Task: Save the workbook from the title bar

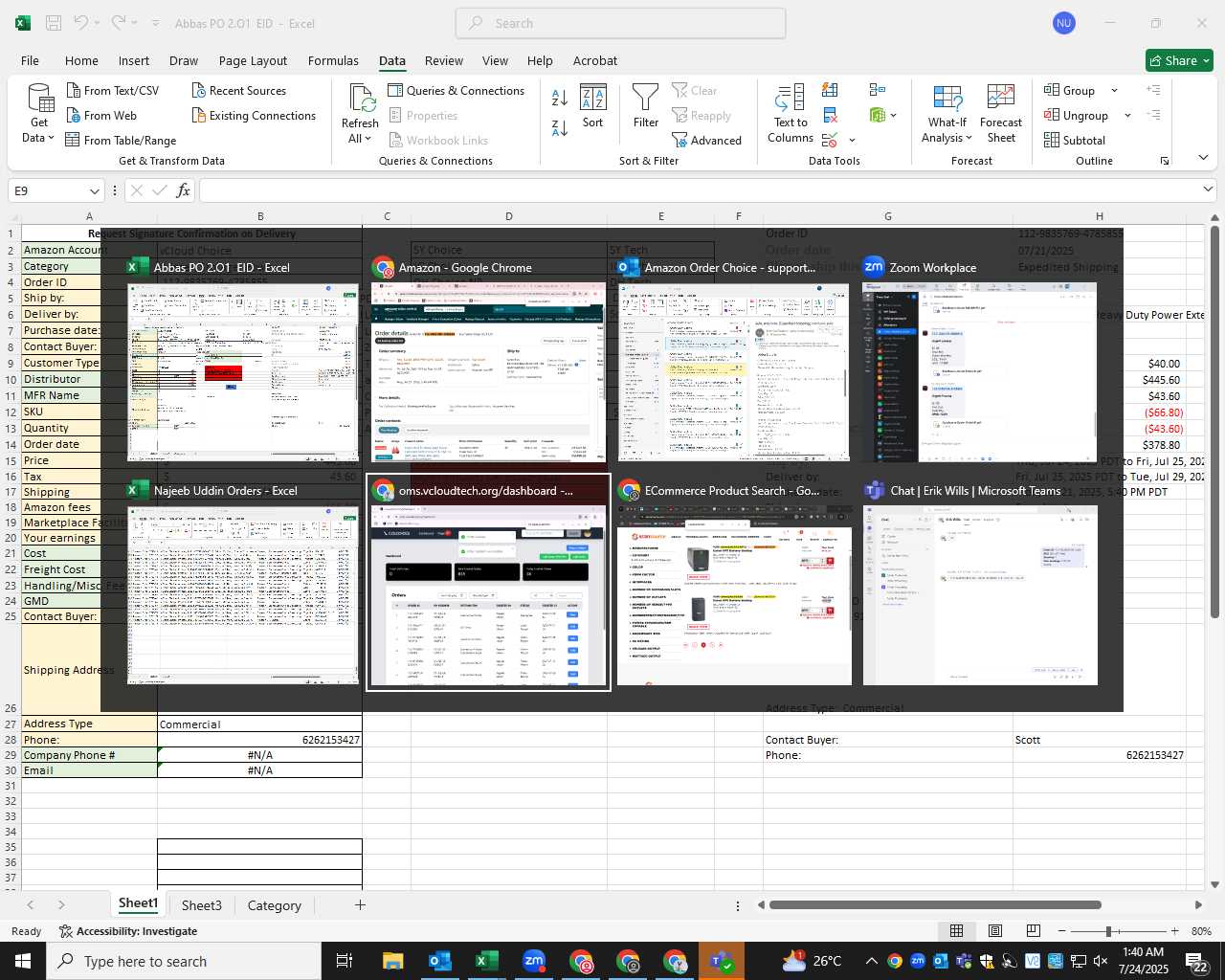Action: pos(54,23)
